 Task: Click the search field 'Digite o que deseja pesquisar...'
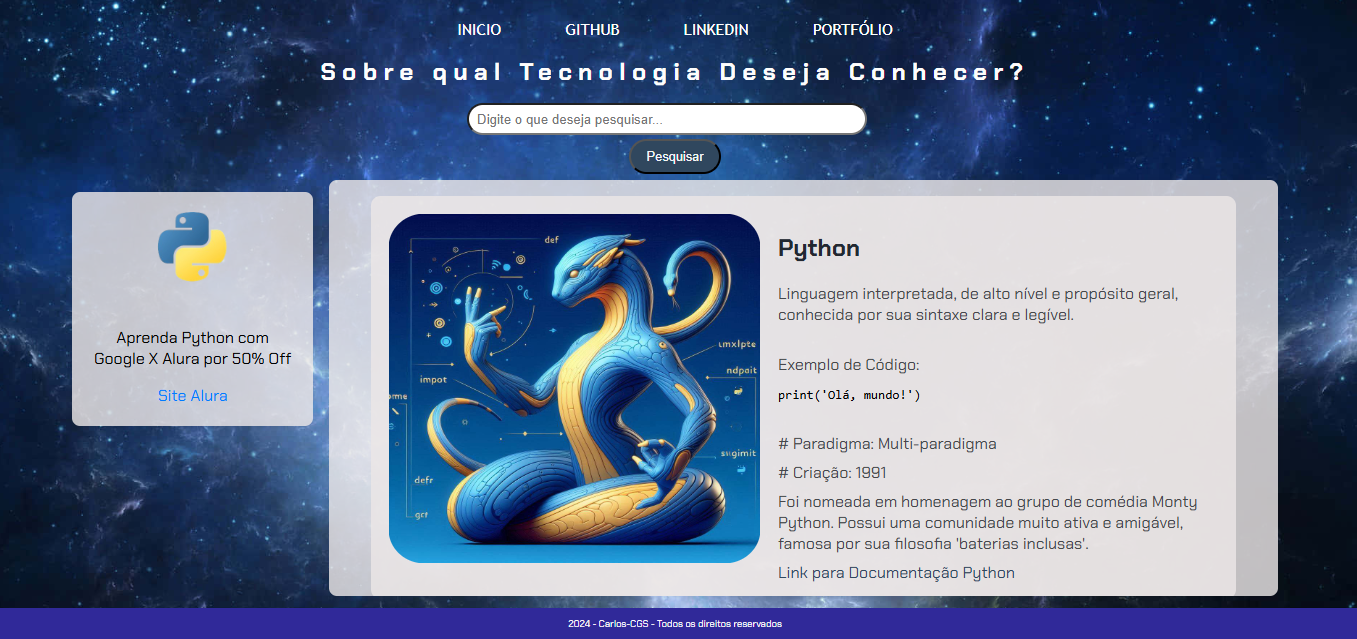pyautogui.click(x=667, y=119)
